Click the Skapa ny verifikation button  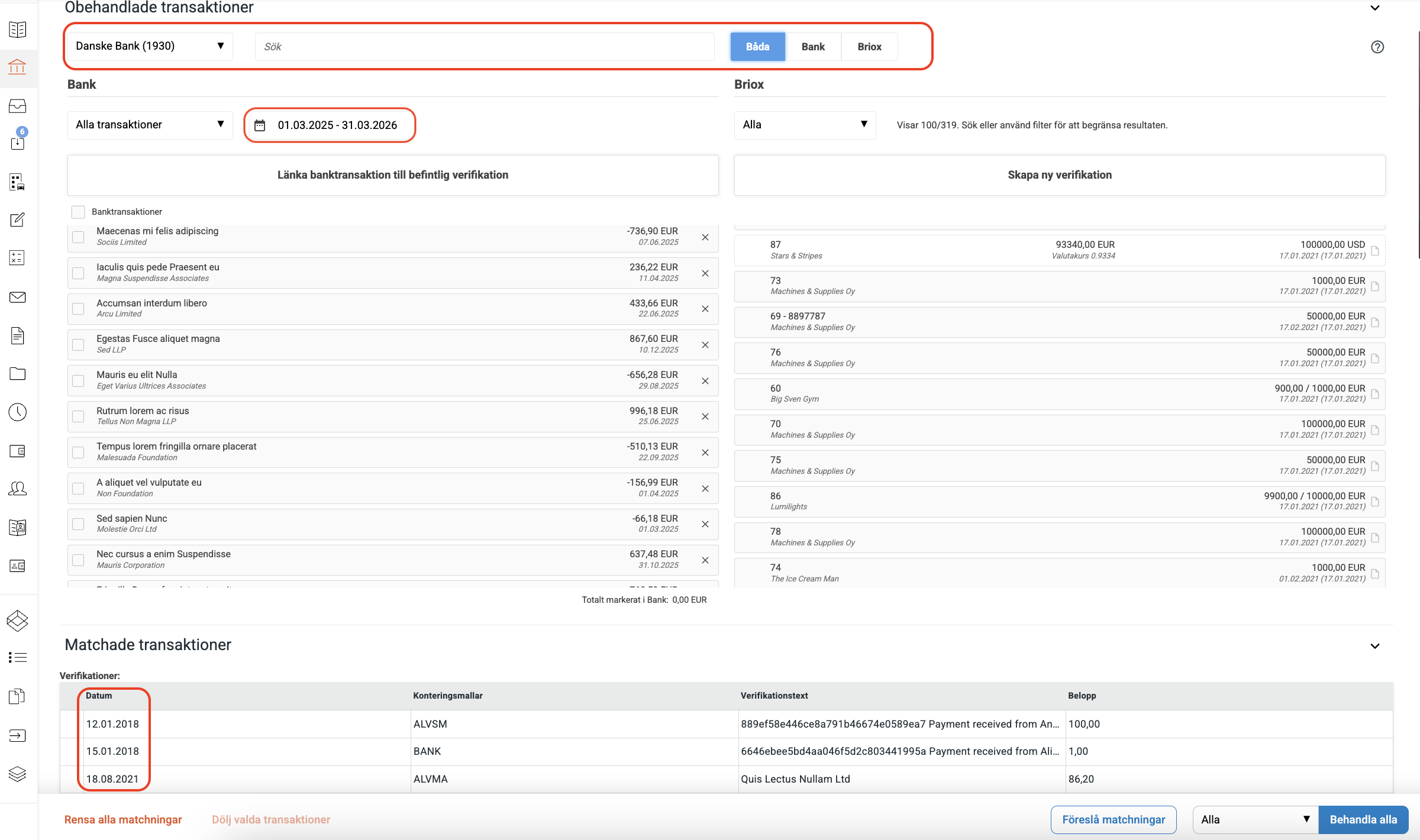pos(1059,175)
